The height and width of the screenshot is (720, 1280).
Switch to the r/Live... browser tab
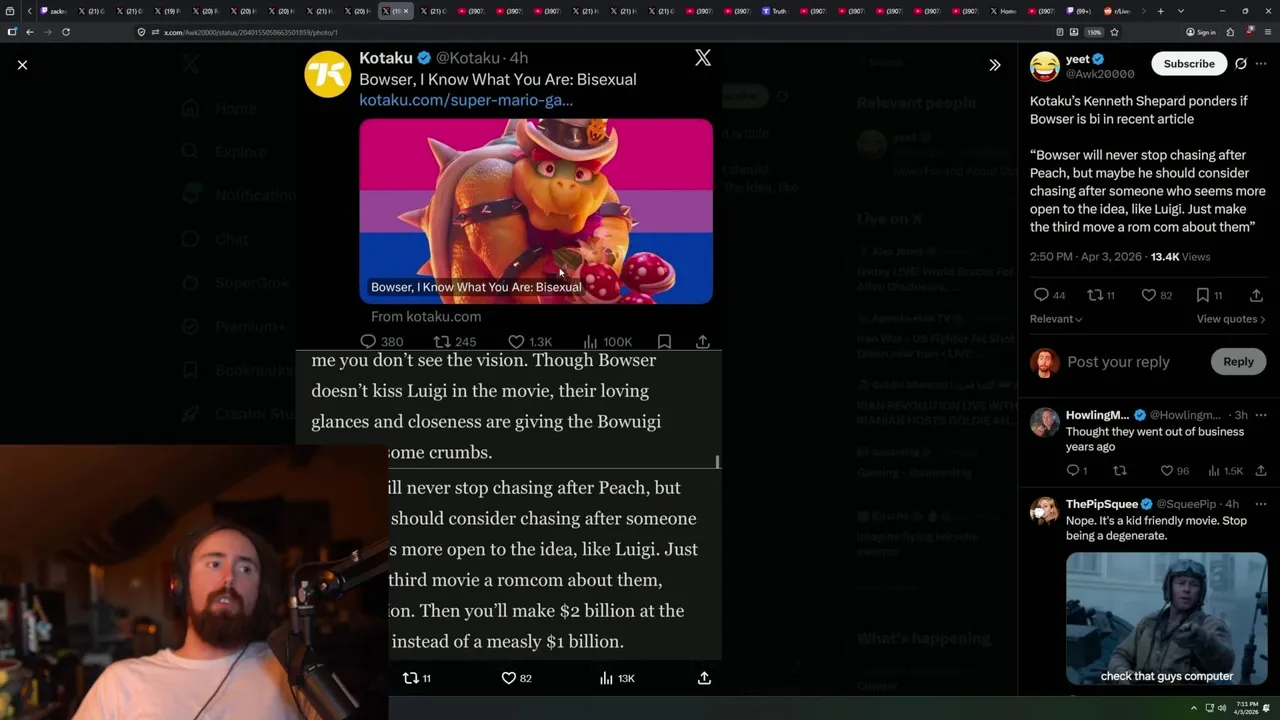[x=1118, y=11]
